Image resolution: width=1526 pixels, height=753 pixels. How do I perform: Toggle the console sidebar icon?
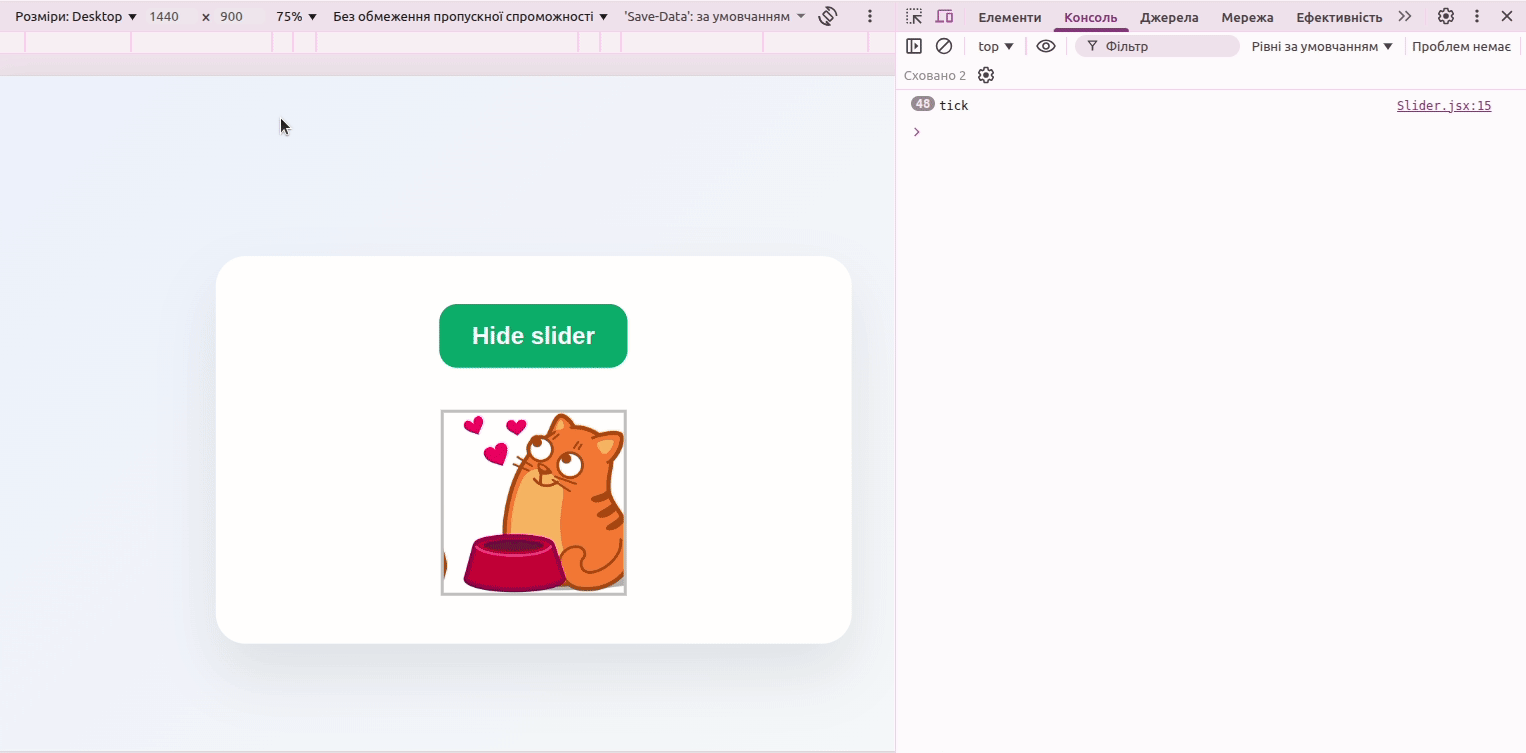point(913,46)
